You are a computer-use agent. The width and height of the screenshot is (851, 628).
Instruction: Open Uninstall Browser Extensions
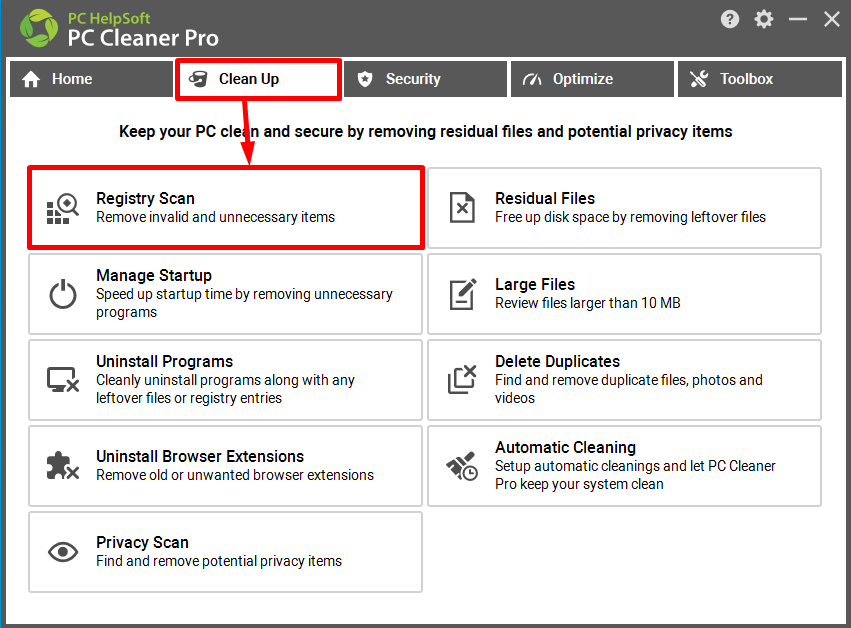click(225, 466)
